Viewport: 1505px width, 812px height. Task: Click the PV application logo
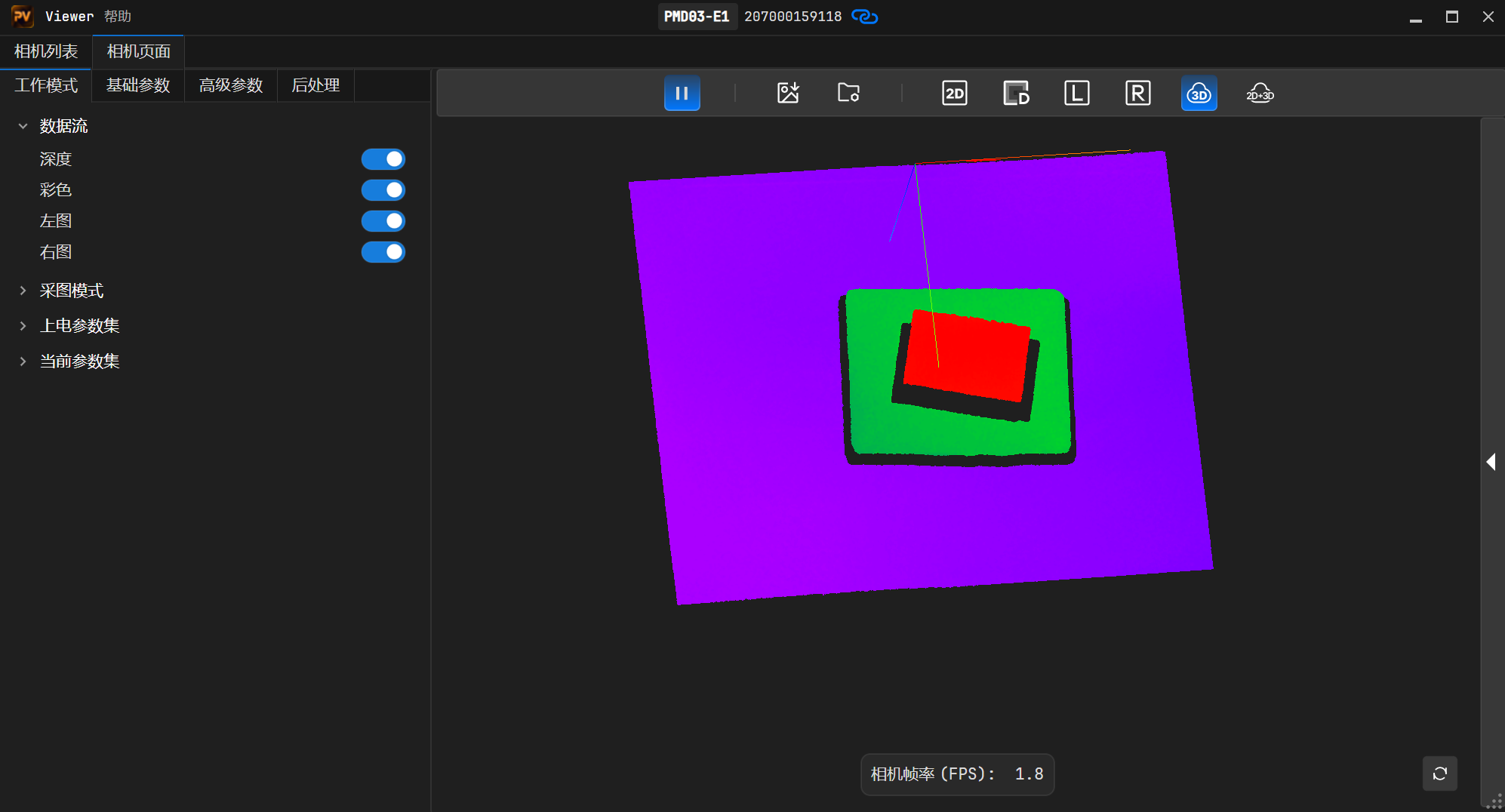[x=22, y=16]
